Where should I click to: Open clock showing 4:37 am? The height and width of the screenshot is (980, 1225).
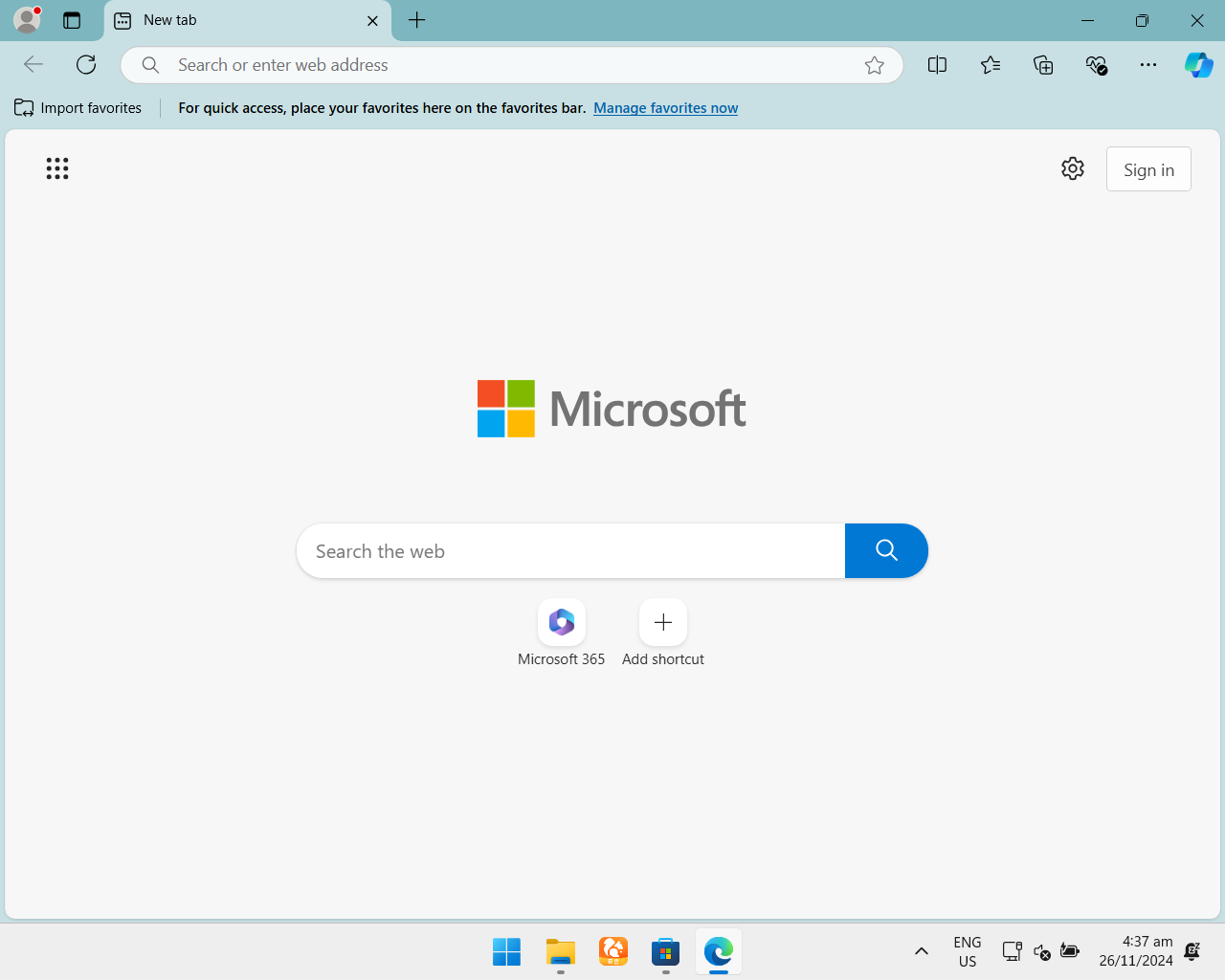coord(1136,951)
